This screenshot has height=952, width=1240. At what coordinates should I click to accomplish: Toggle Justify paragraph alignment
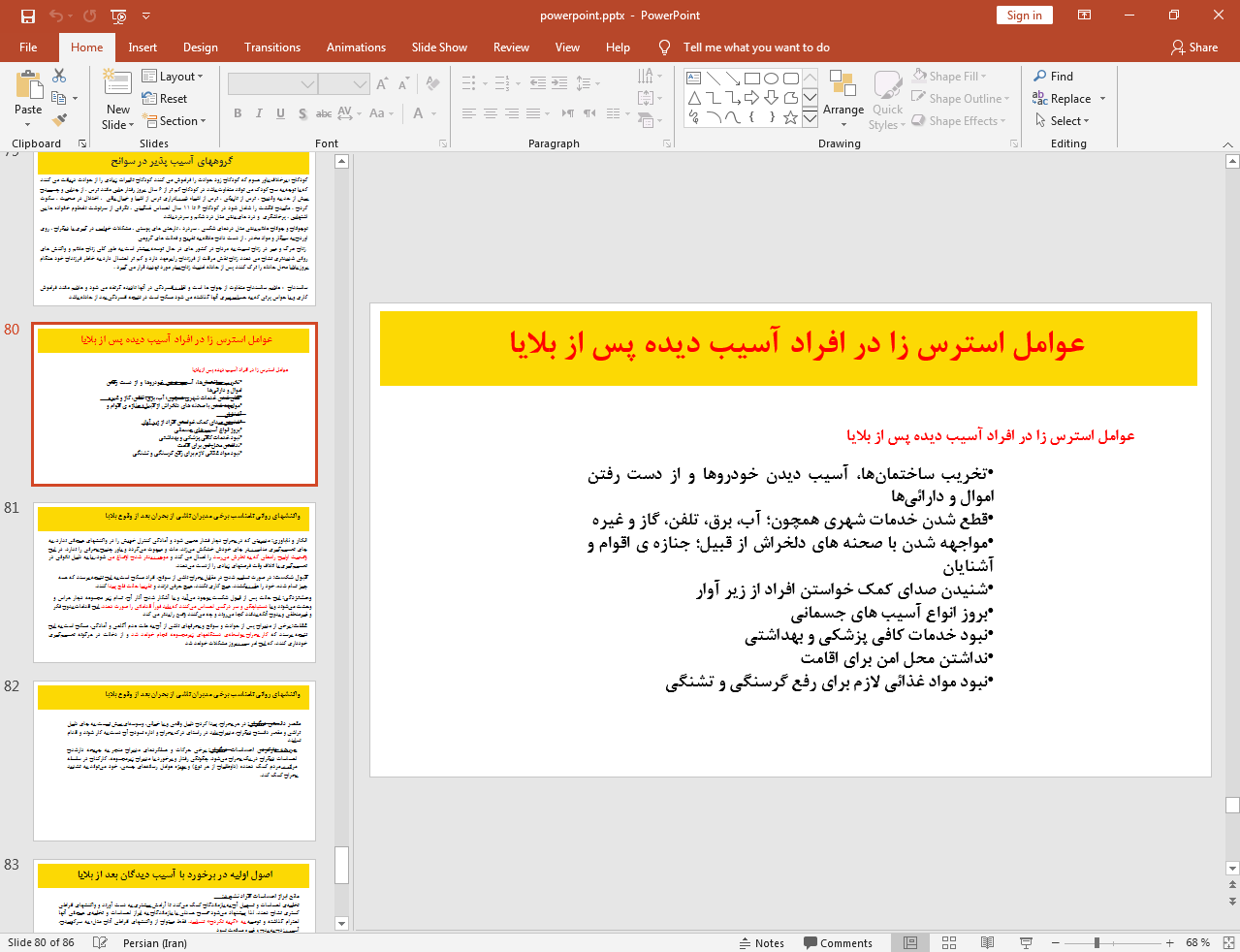click(533, 113)
